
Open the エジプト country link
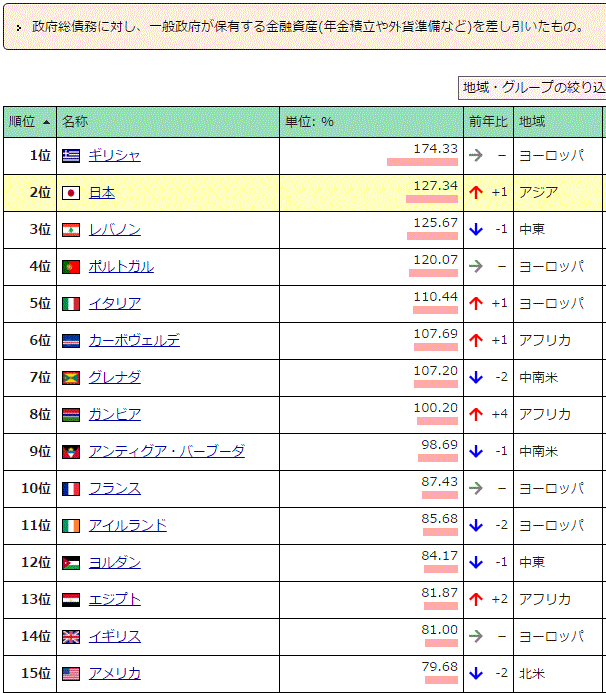(x=114, y=600)
